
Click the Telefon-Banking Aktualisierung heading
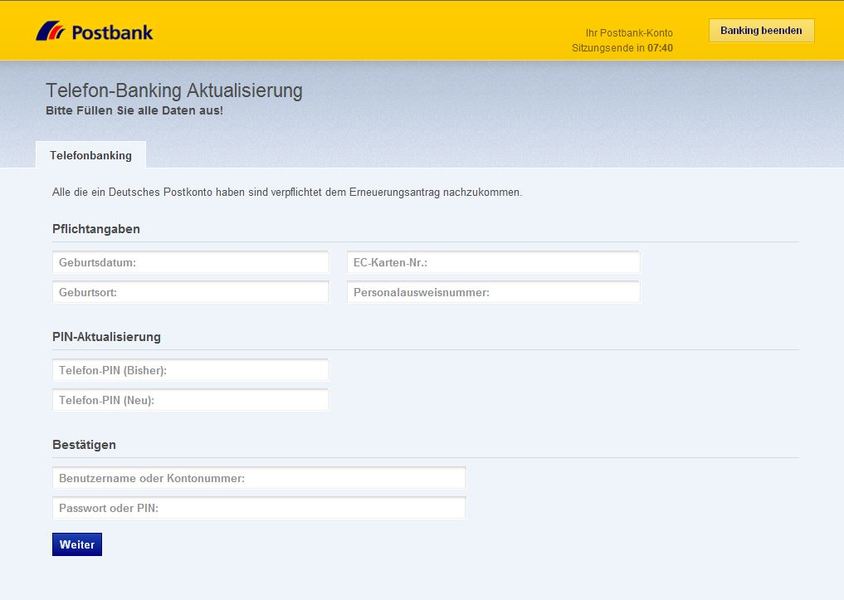174,90
